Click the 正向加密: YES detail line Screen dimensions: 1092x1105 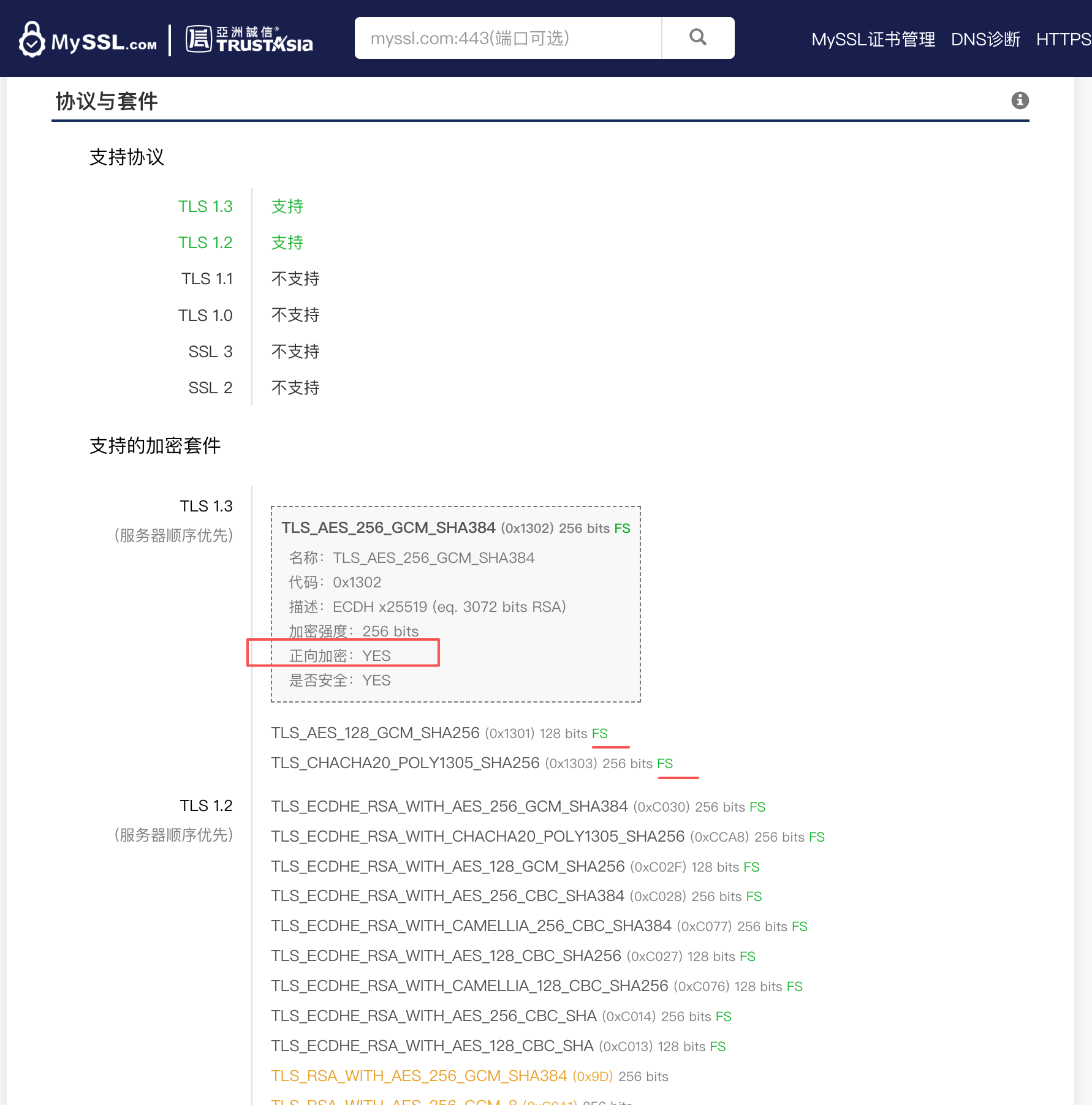339,655
